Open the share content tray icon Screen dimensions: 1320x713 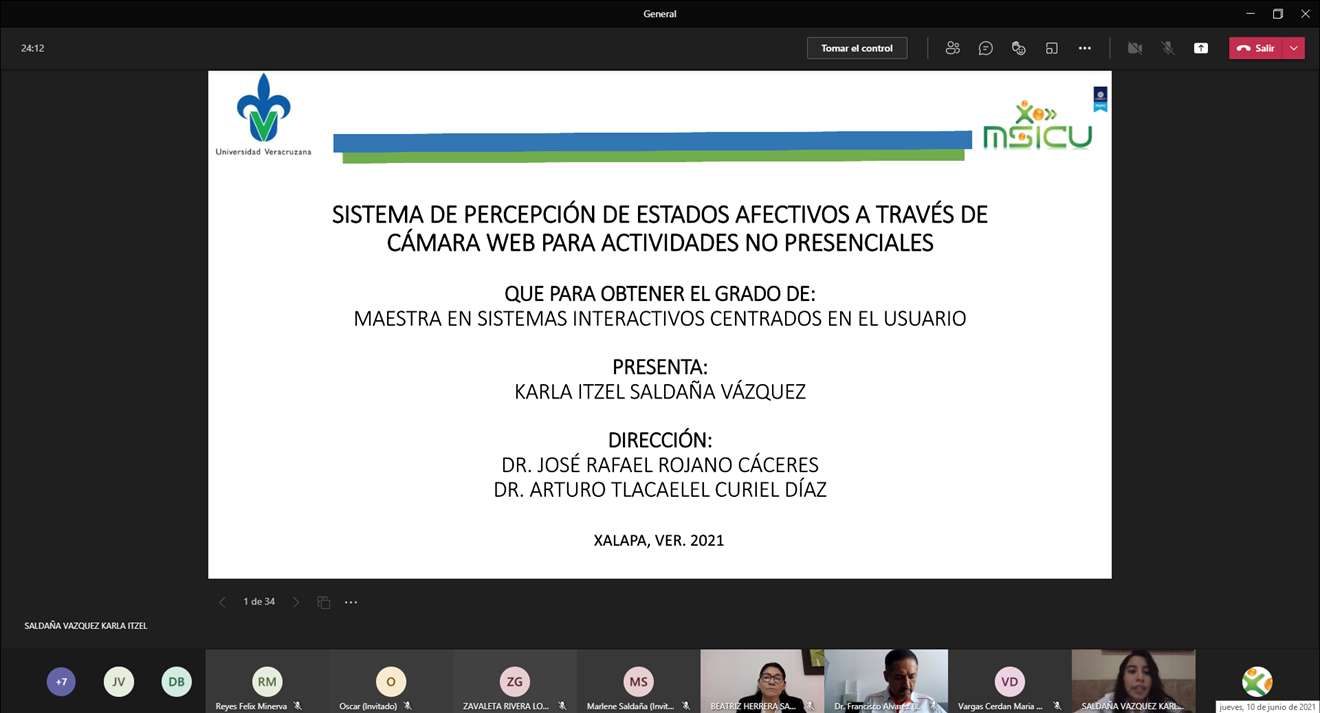pyautogui.click(x=1200, y=48)
